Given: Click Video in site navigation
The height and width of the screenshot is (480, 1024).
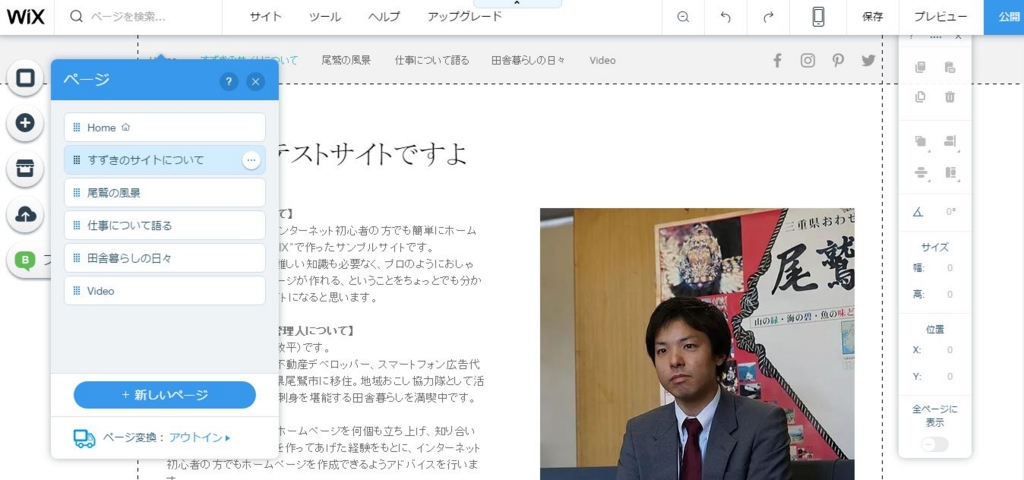Looking at the screenshot, I should [602, 60].
